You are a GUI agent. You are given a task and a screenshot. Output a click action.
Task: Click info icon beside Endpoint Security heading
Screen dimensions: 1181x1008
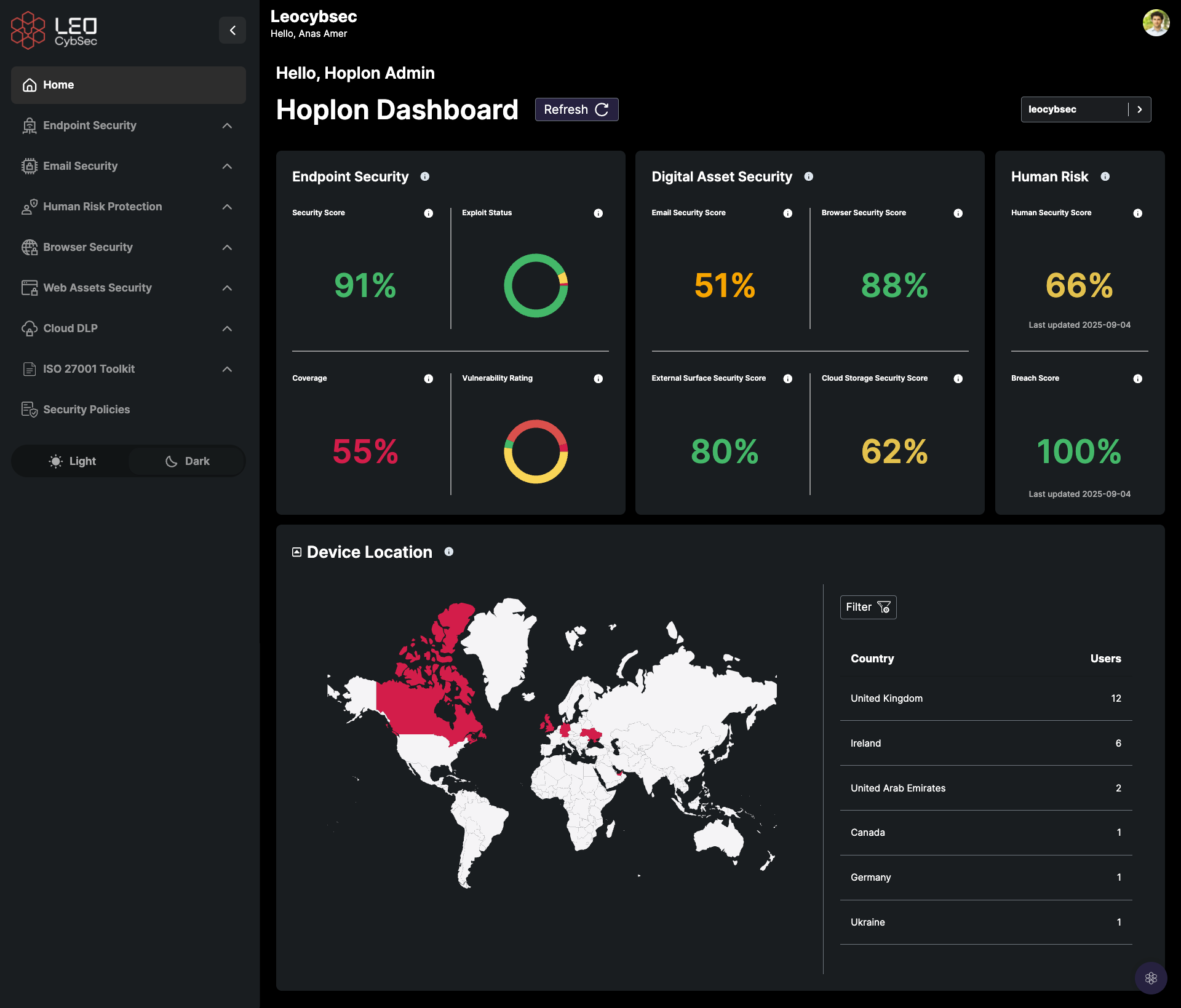coord(425,177)
